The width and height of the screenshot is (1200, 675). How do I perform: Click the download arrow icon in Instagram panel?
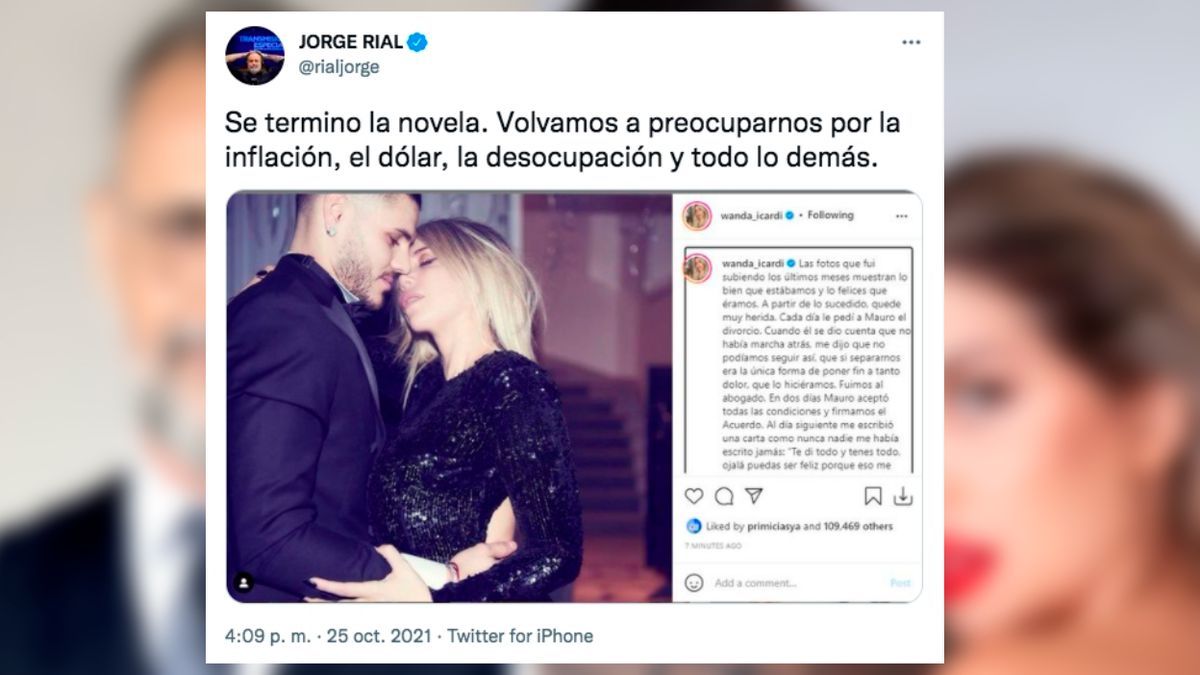(902, 496)
